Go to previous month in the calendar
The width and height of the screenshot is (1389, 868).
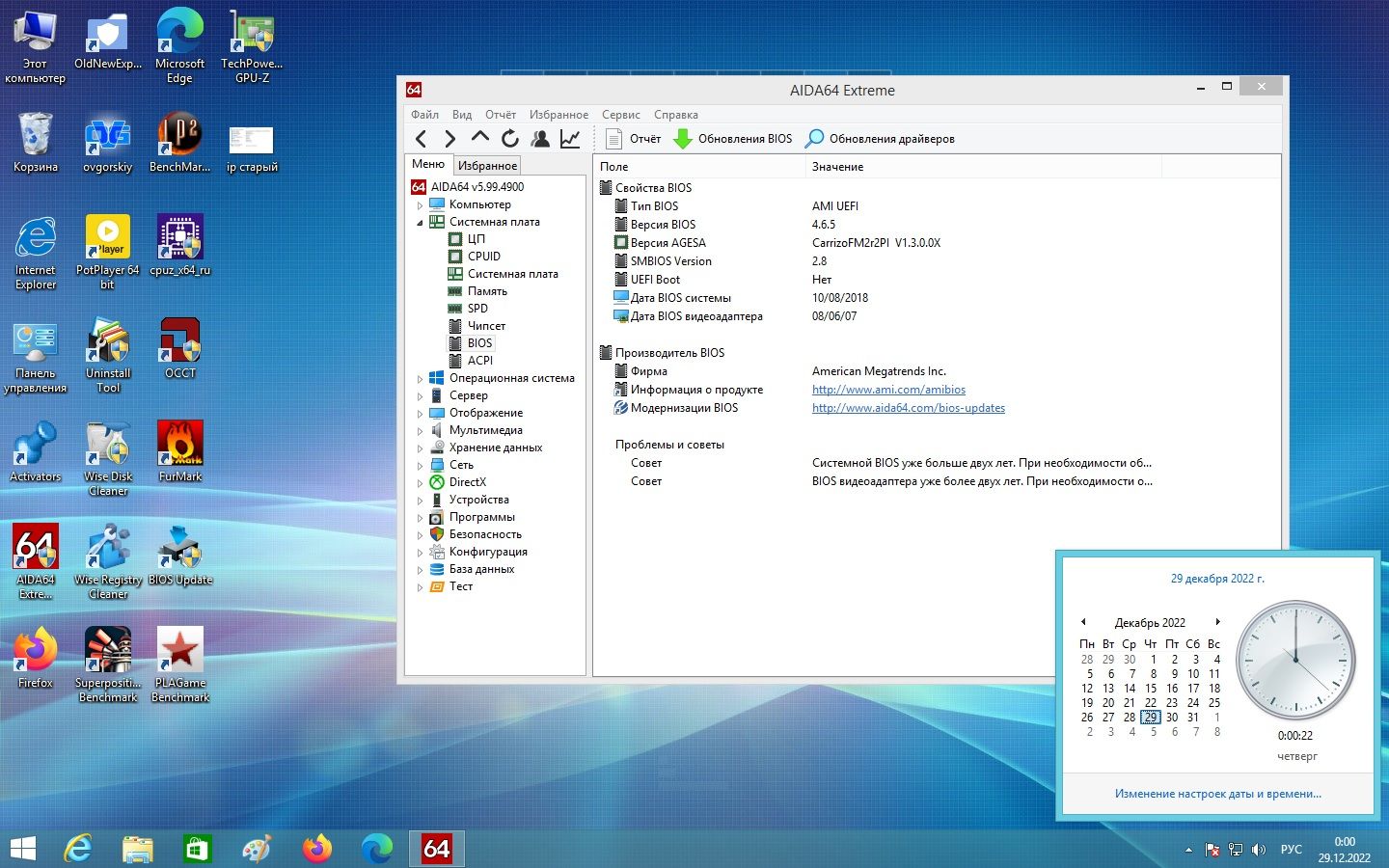click(x=1083, y=622)
